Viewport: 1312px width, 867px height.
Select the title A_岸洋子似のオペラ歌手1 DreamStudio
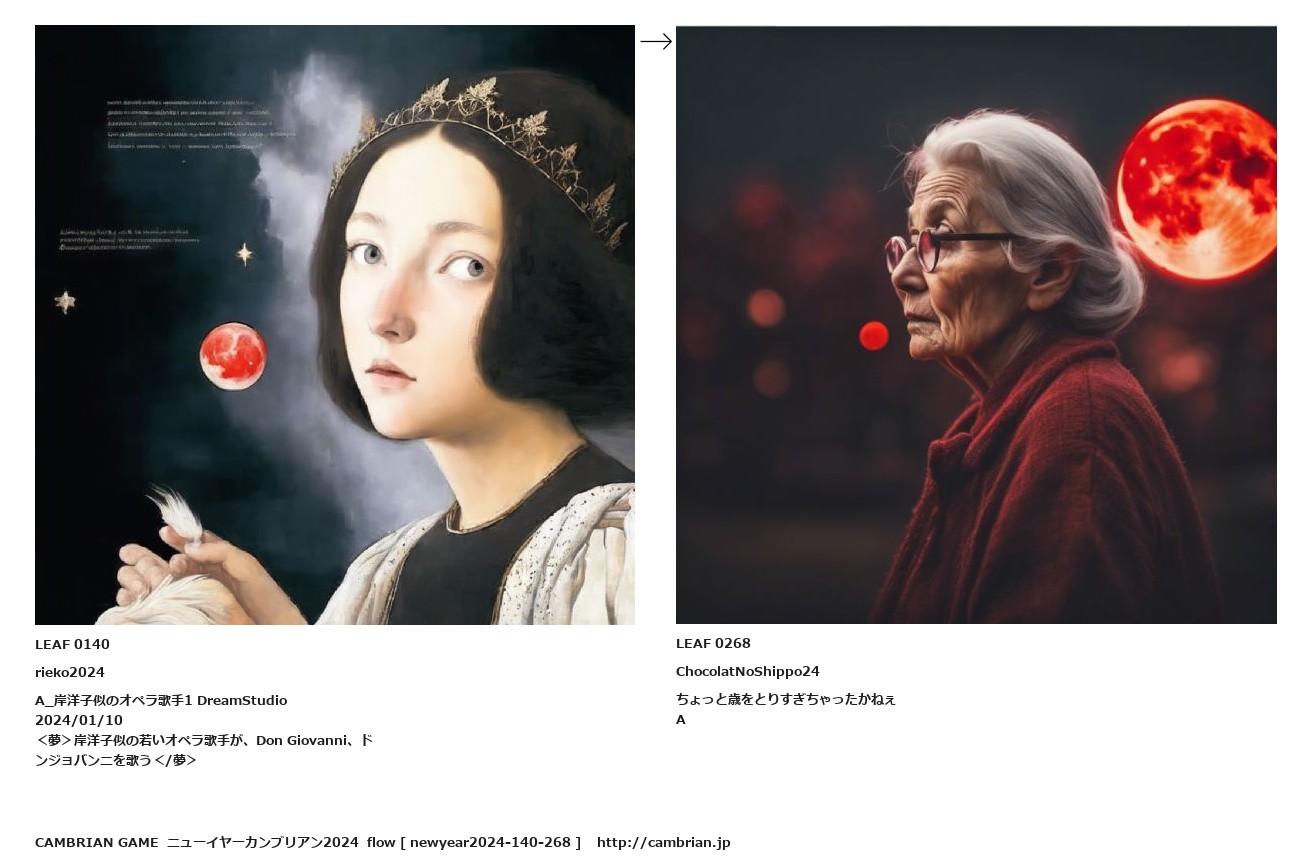point(161,700)
